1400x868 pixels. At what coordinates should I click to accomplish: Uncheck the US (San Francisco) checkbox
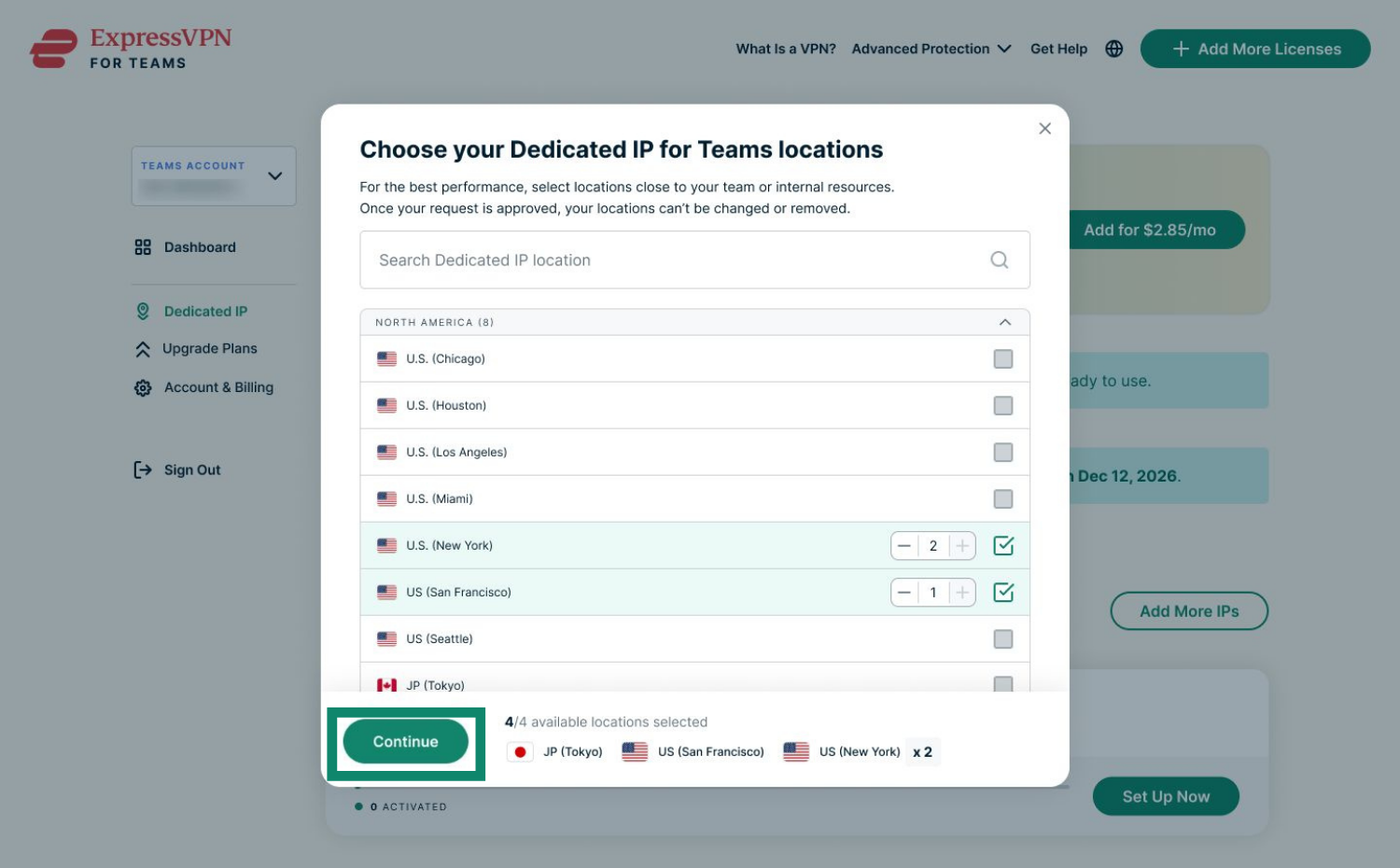1003,592
